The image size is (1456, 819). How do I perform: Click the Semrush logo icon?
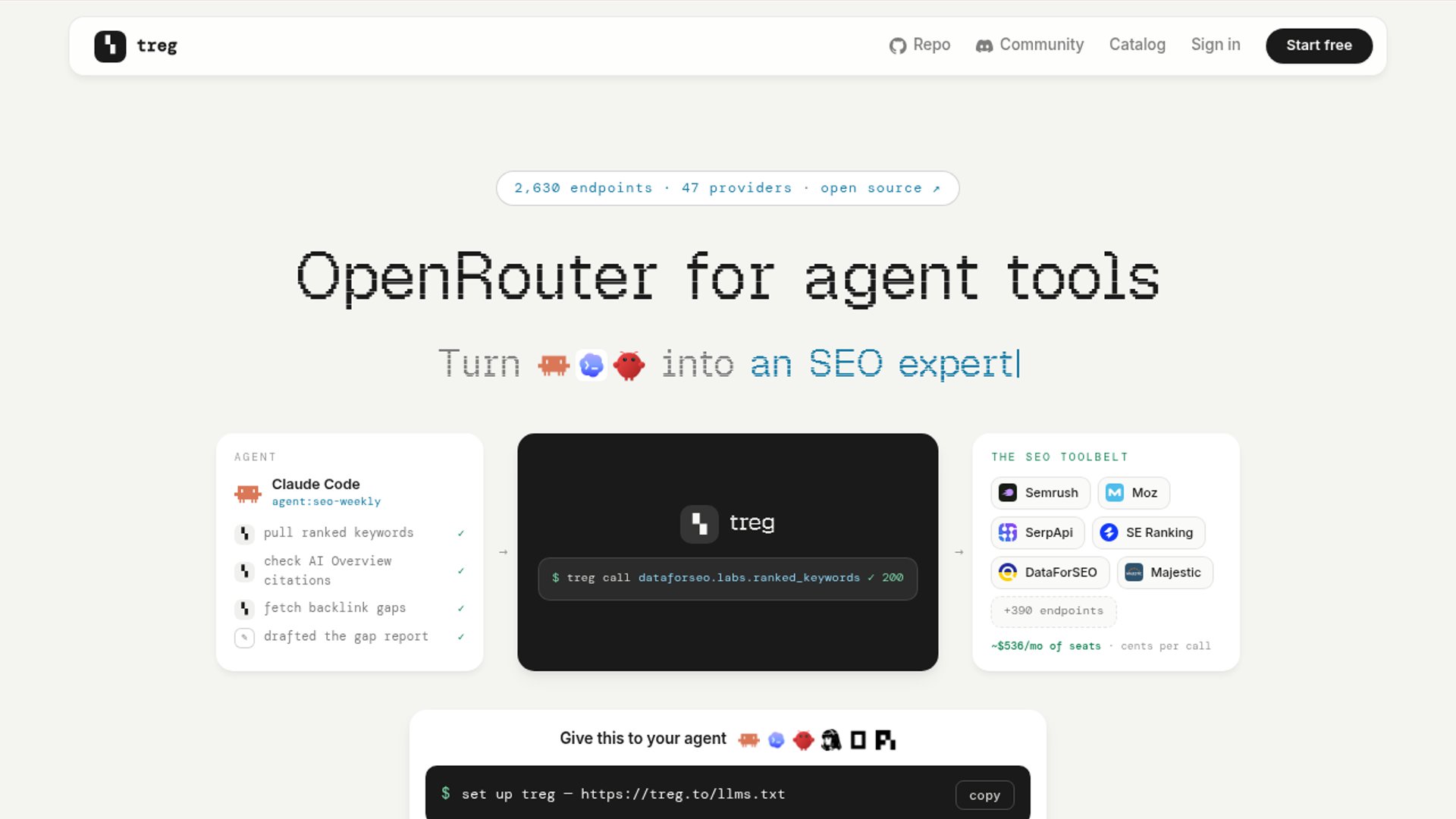click(x=1008, y=493)
